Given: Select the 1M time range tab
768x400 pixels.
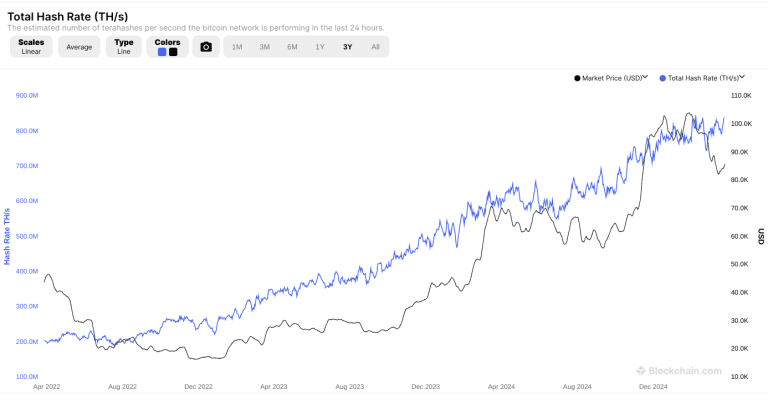Looking at the screenshot, I should pos(237,47).
